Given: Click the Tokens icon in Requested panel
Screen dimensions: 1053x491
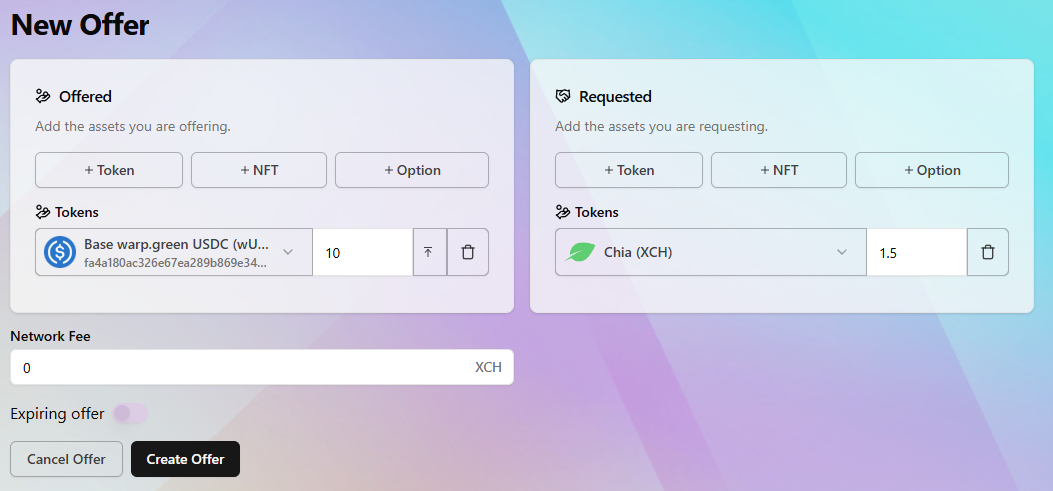Looking at the screenshot, I should pyautogui.click(x=563, y=212).
